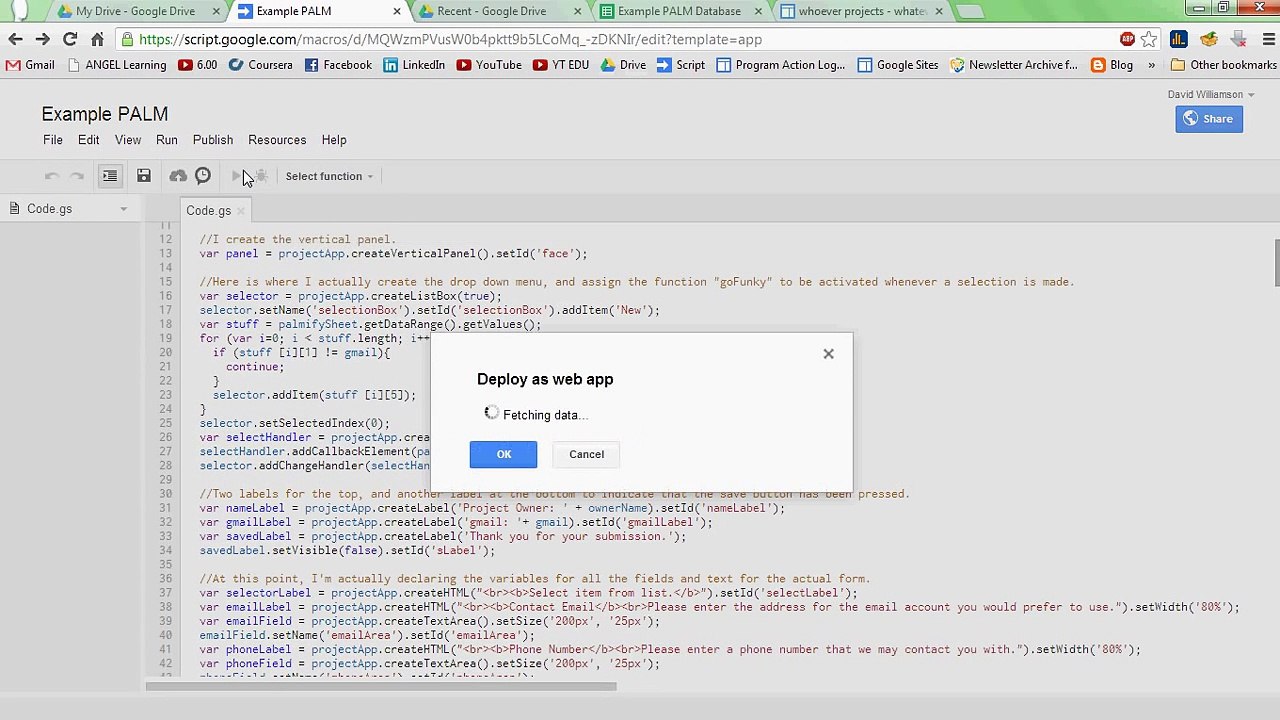Click the browser address bar URL
1280x720 pixels.
pos(451,39)
